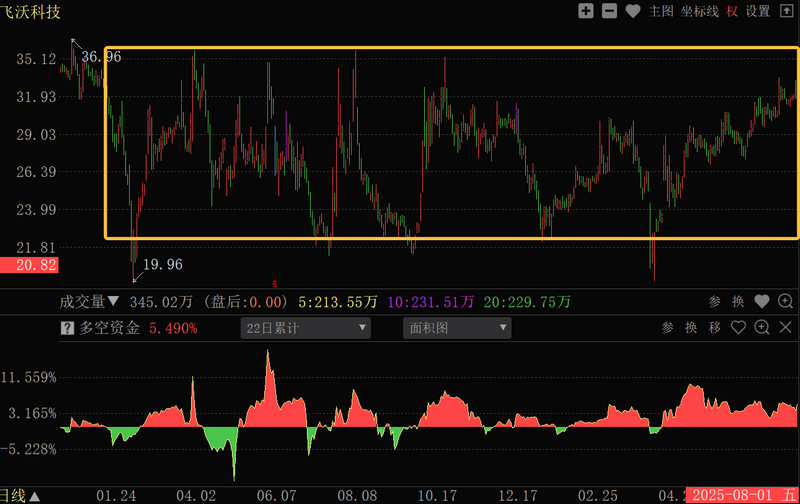This screenshot has height=504, width=800.
Task: Click the magnifier icon in 成交量 row
Action: tap(784, 301)
